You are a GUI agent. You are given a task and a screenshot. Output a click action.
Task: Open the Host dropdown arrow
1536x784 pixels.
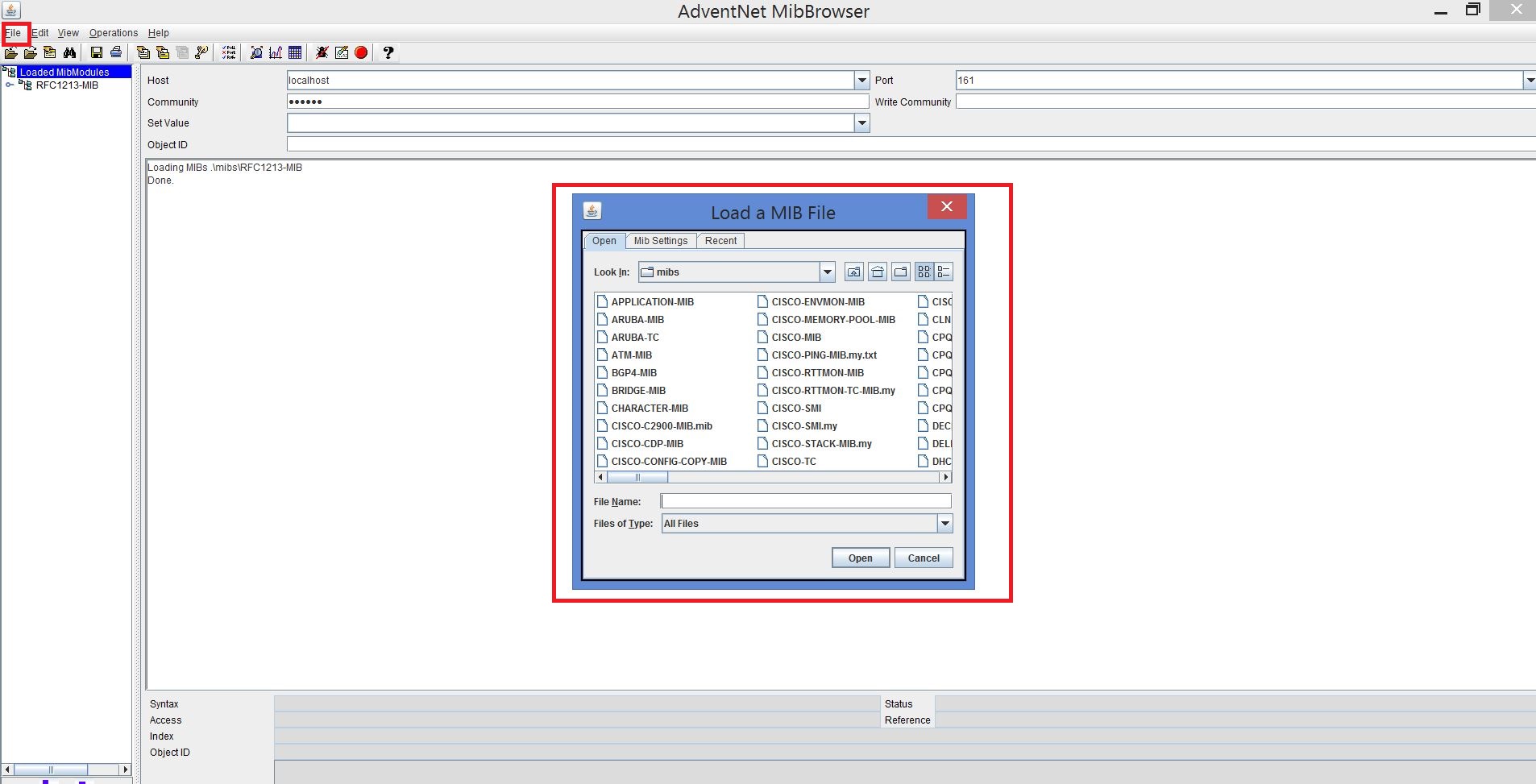coord(862,81)
